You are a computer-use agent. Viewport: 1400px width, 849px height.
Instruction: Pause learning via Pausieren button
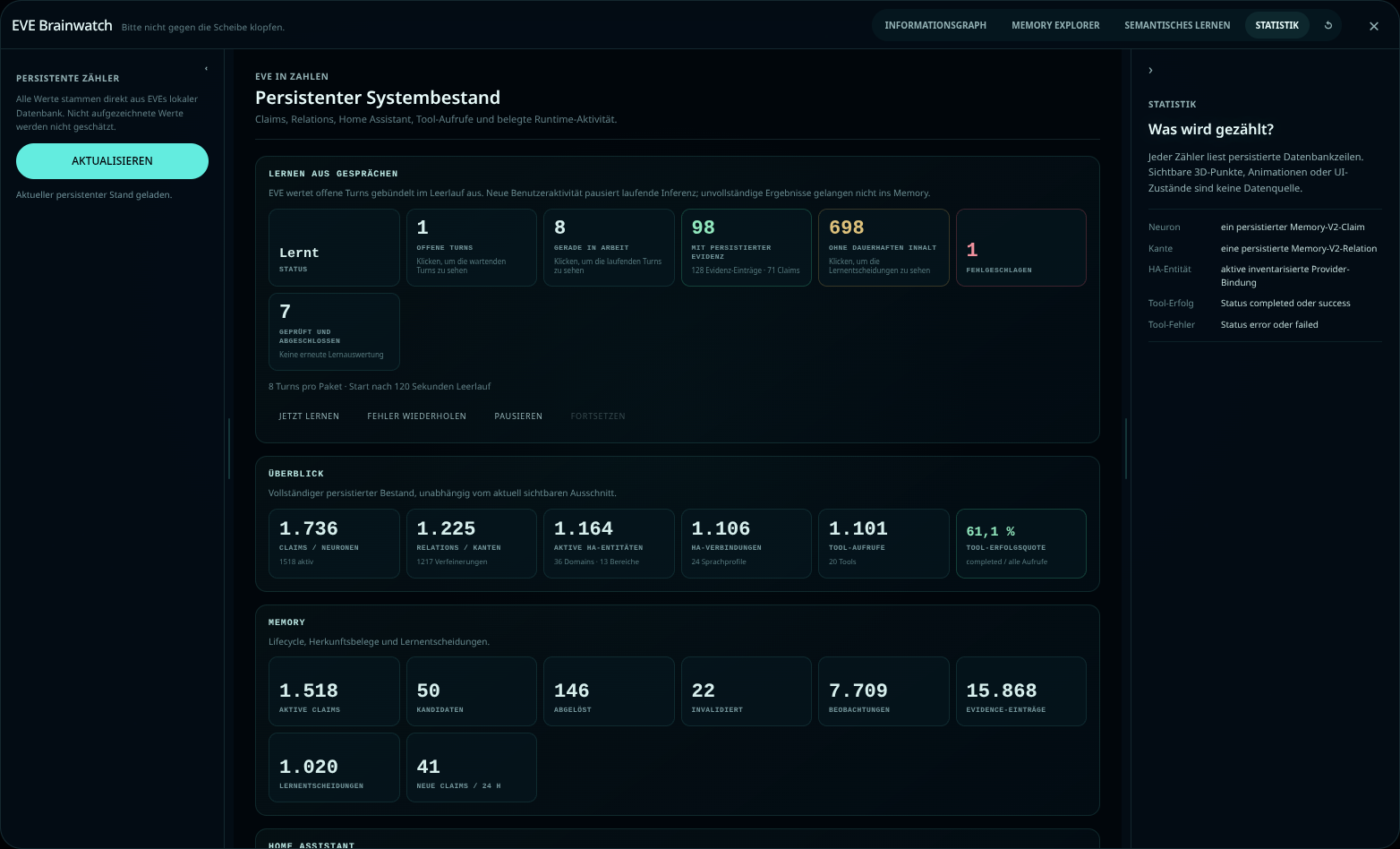518,416
